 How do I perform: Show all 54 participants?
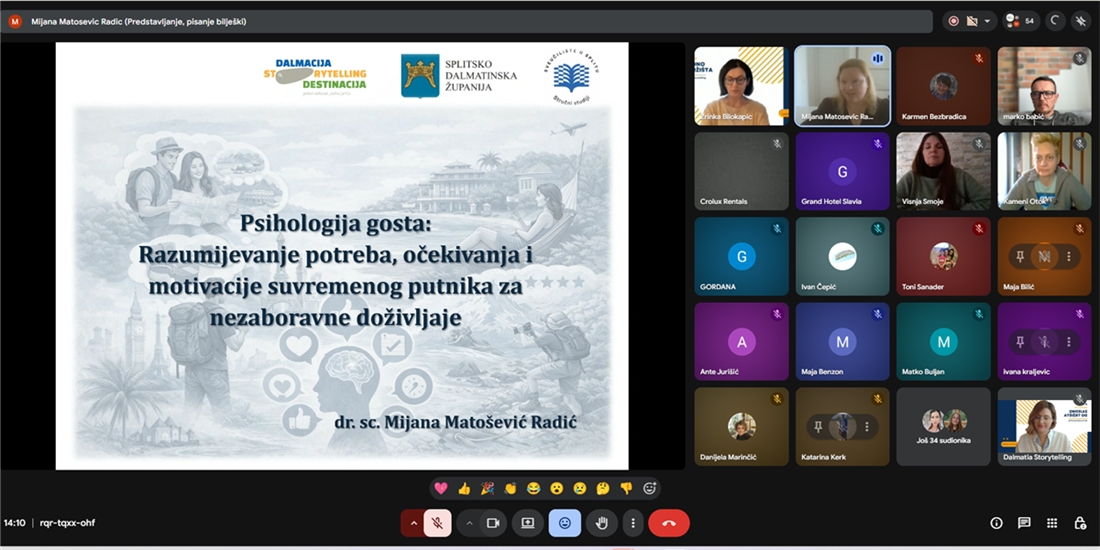1021,21
